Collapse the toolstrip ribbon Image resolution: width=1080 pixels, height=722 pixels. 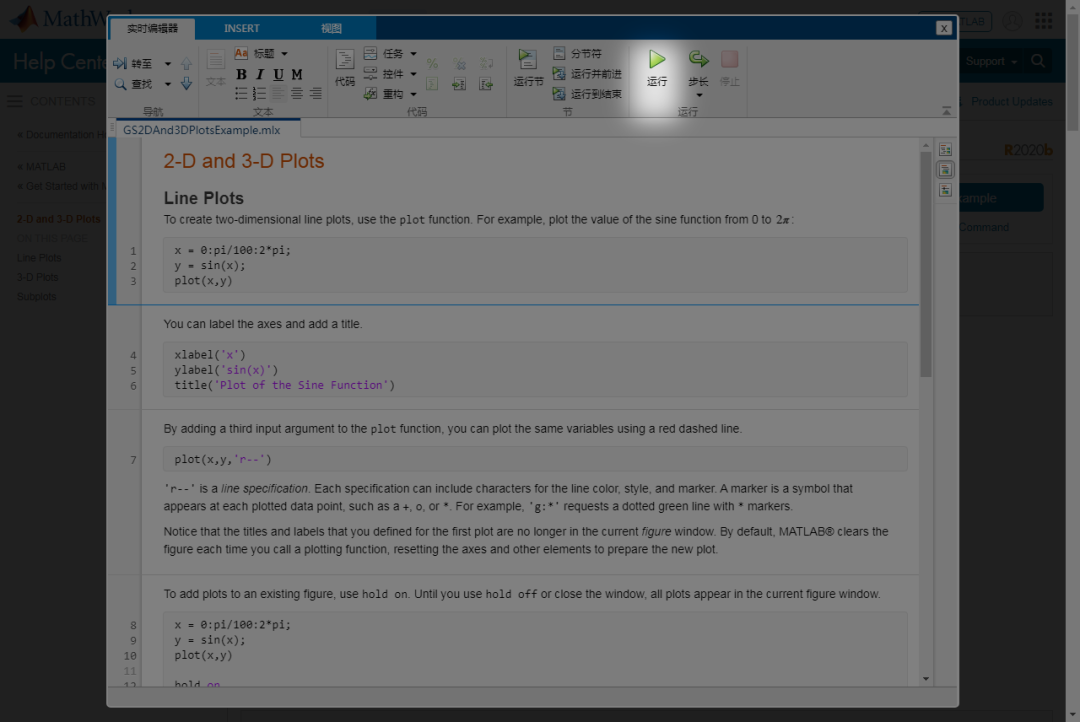(946, 111)
